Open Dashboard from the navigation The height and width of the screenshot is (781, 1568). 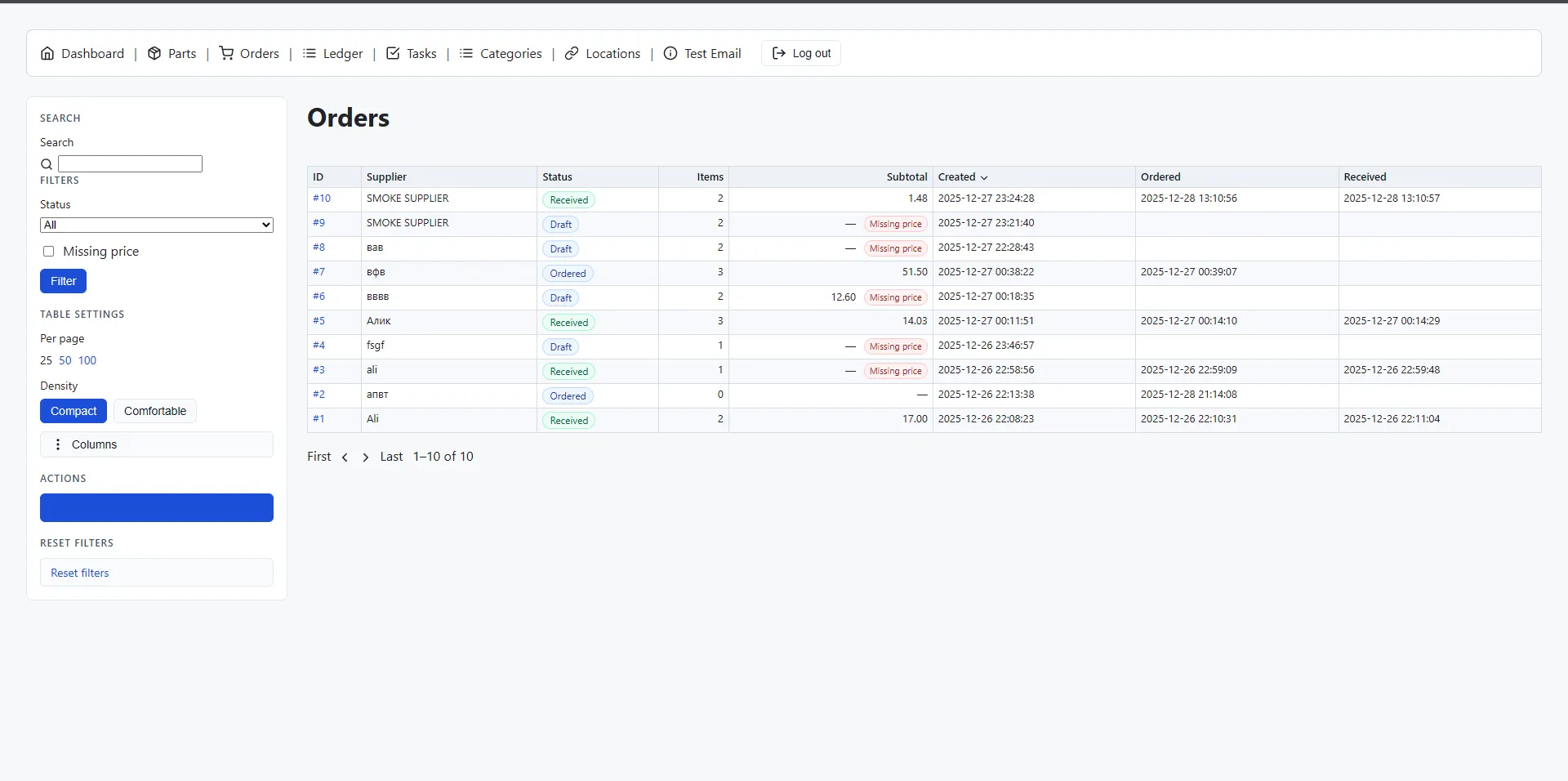[x=82, y=53]
